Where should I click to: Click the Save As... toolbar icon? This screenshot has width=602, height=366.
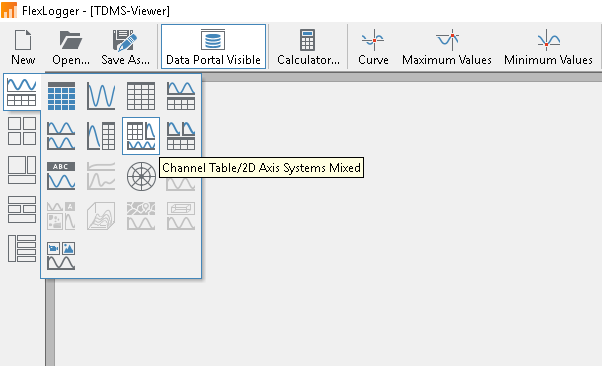pos(125,47)
